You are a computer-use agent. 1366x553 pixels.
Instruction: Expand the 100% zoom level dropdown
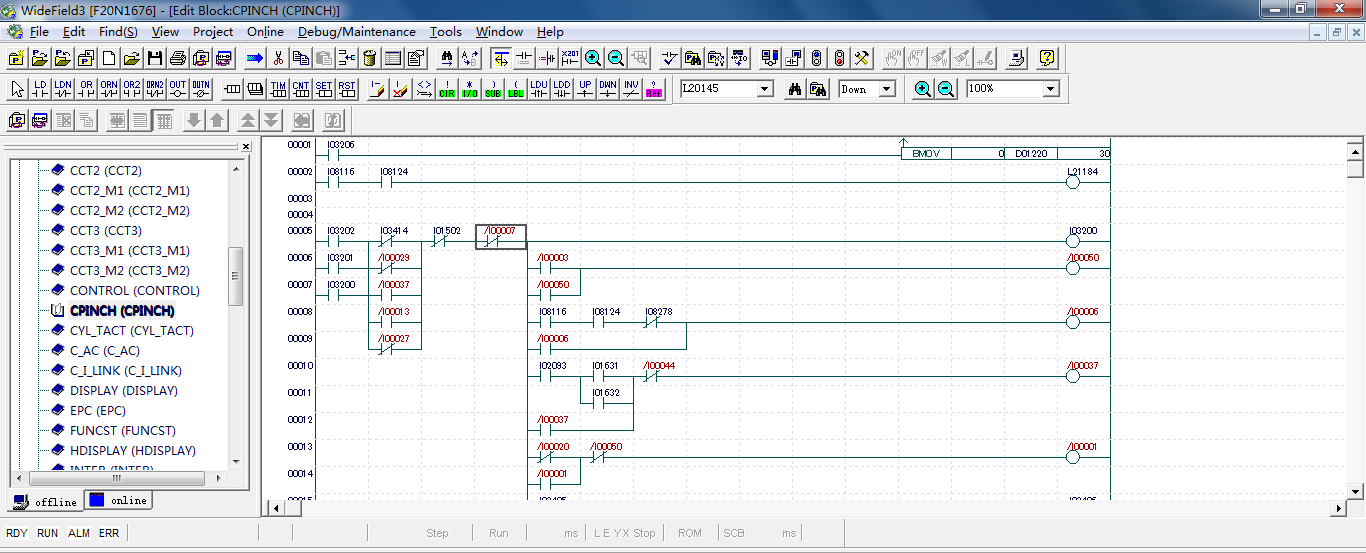click(1050, 89)
